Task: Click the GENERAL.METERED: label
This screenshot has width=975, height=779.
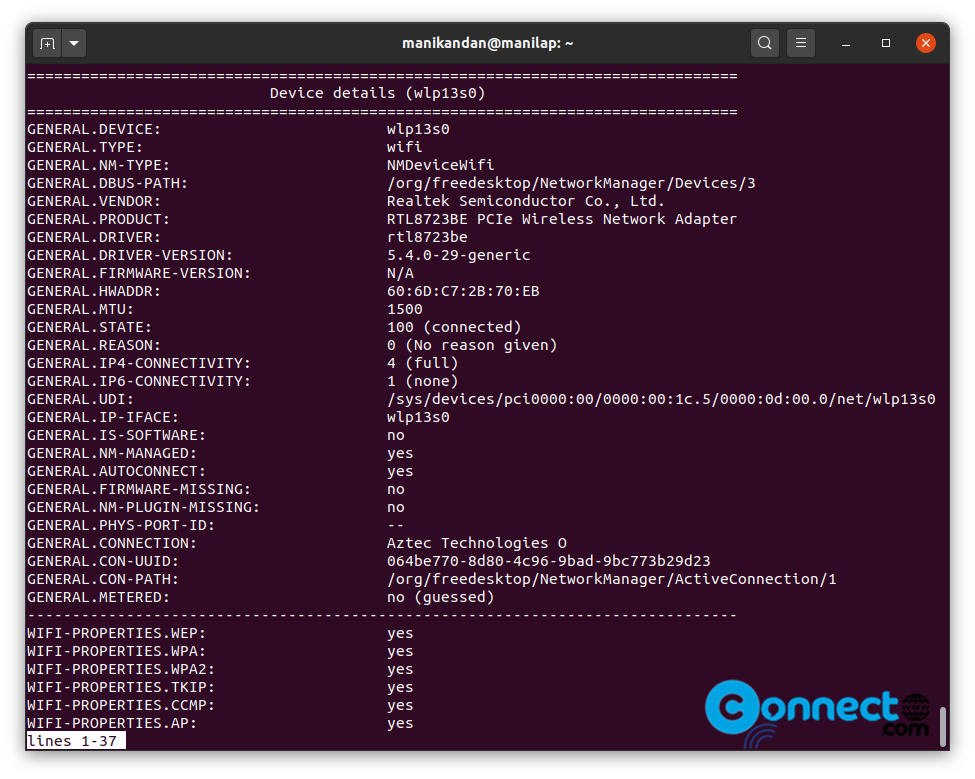Action: pos(98,597)
